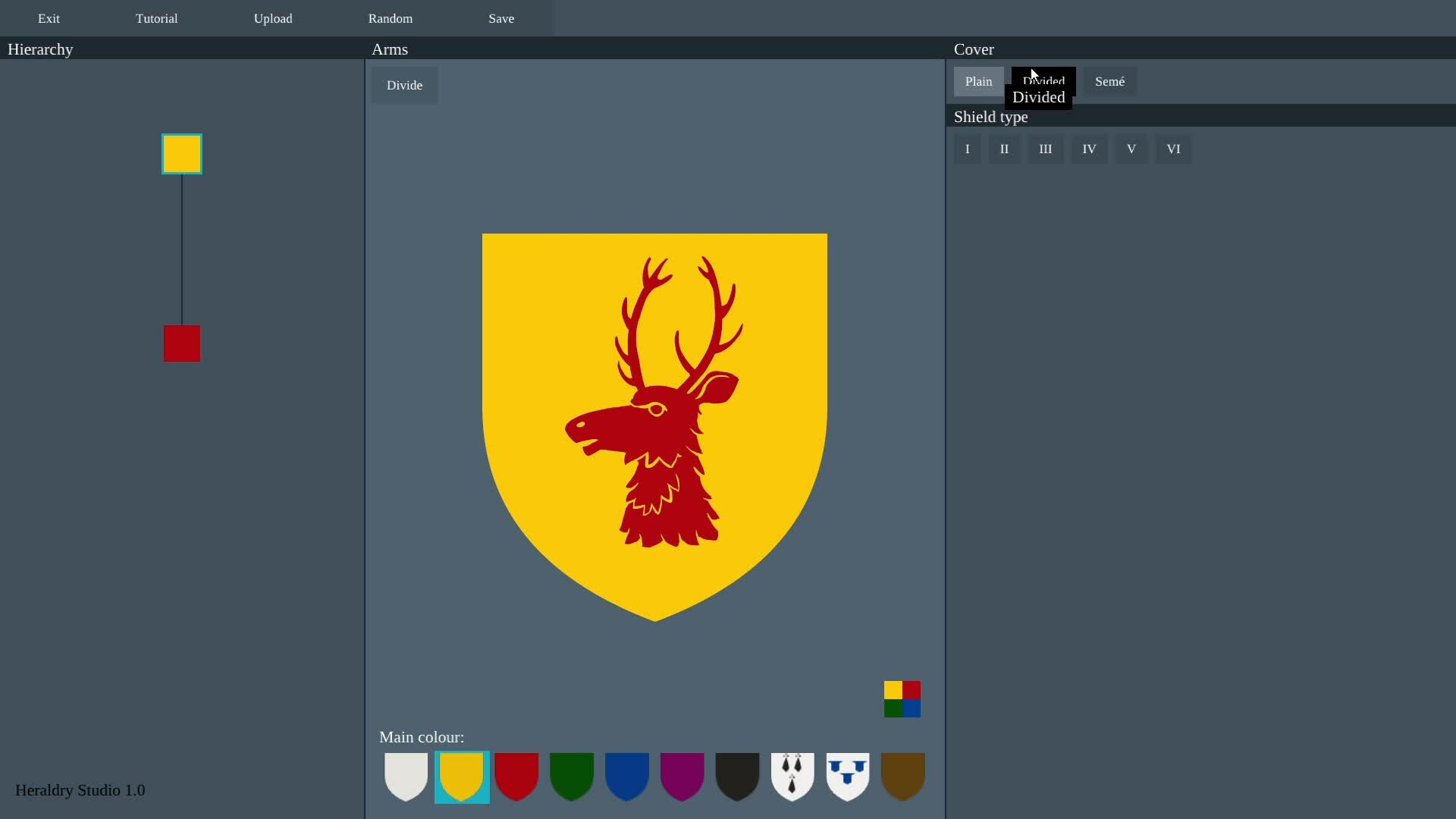Choose shield type VI

[x=1172, y=149]
